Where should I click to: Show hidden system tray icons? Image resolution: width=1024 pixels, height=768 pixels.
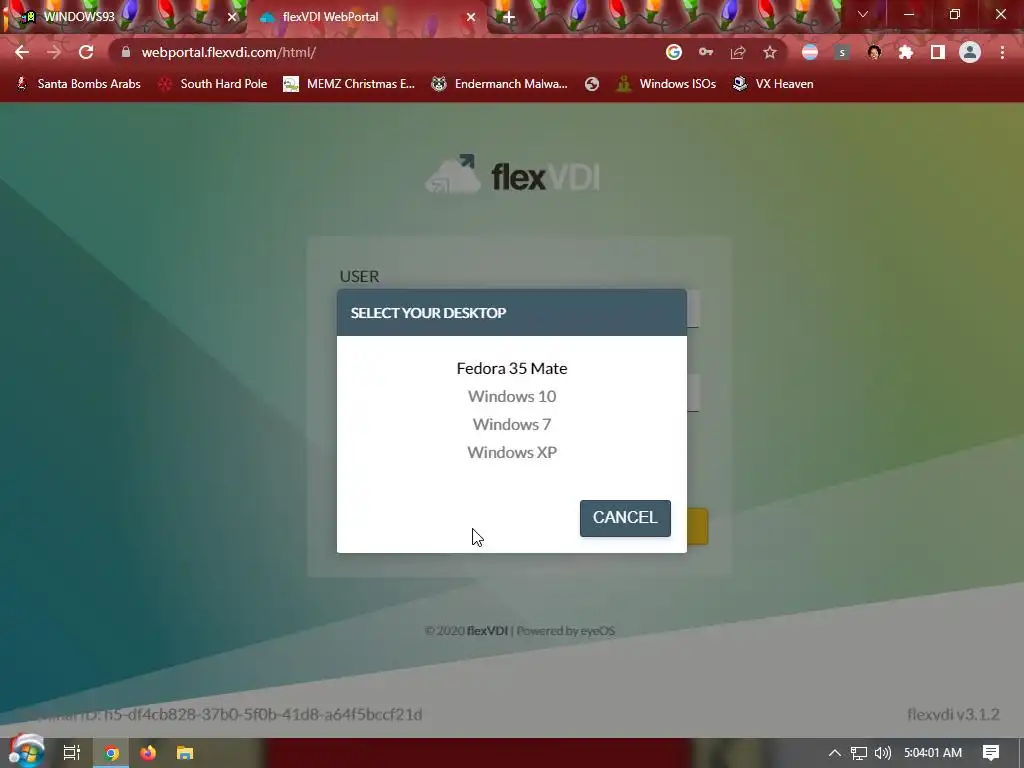pos(834,753)
